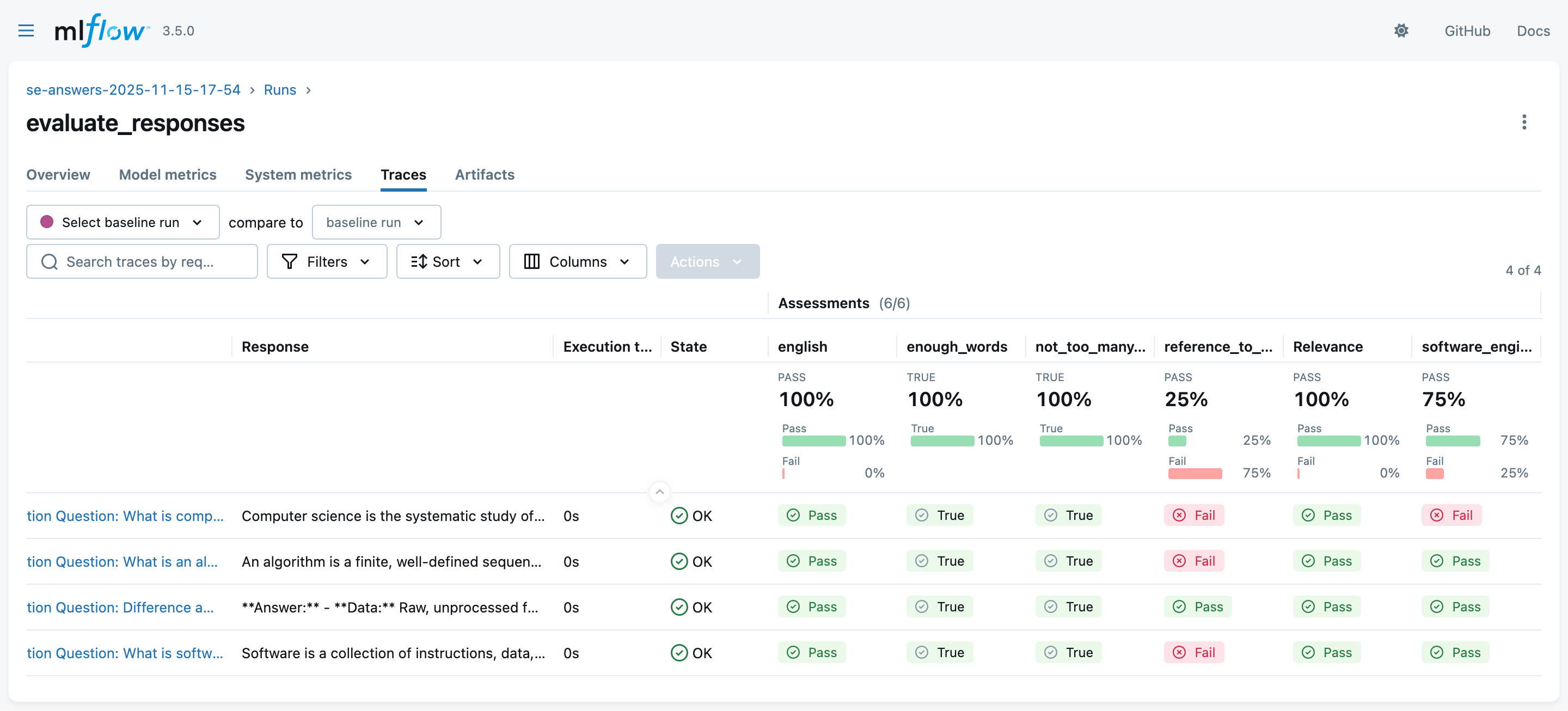Click the search traces input field
Screen dimensions: 1568x711
152,262
